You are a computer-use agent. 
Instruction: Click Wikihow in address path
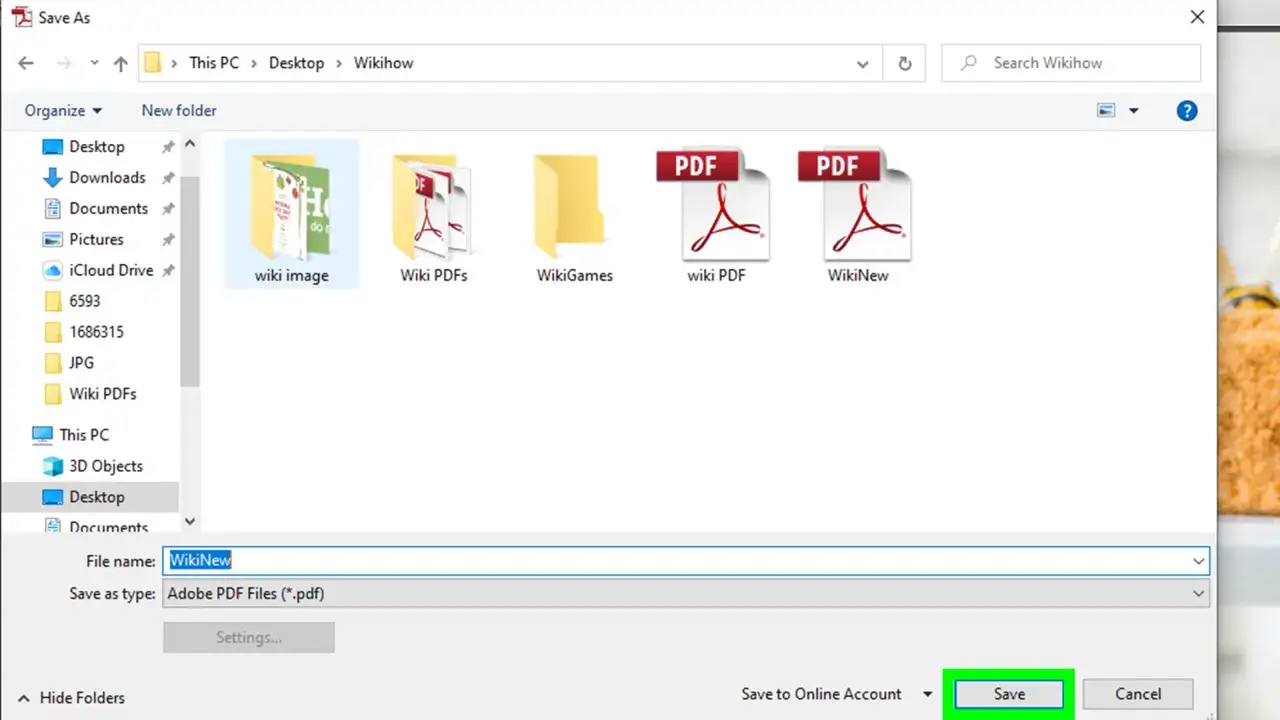click(383, 63)
